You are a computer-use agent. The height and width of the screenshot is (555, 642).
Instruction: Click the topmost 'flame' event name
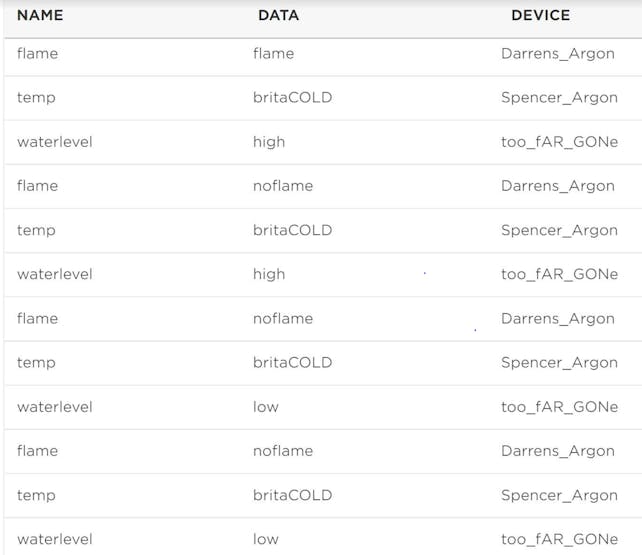pyautogui.click(x=37, y=54)
